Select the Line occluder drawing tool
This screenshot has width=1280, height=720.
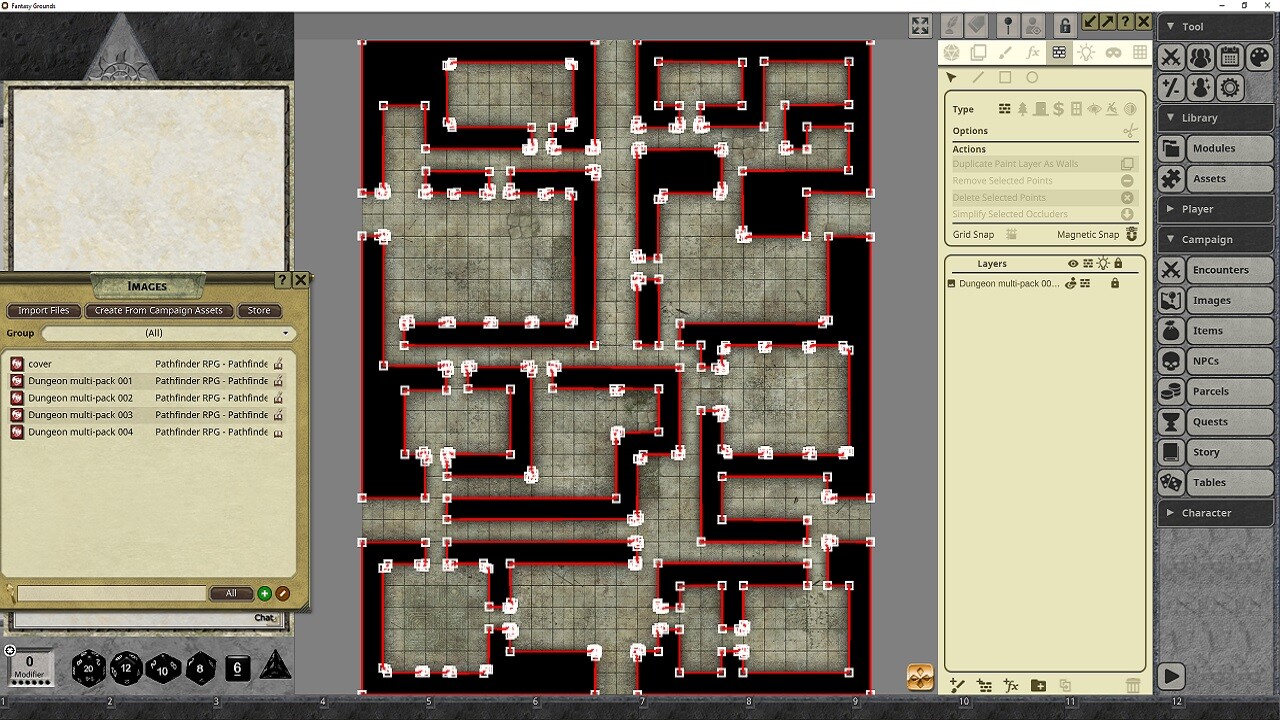pyautogui.click(x=977, y=77)
